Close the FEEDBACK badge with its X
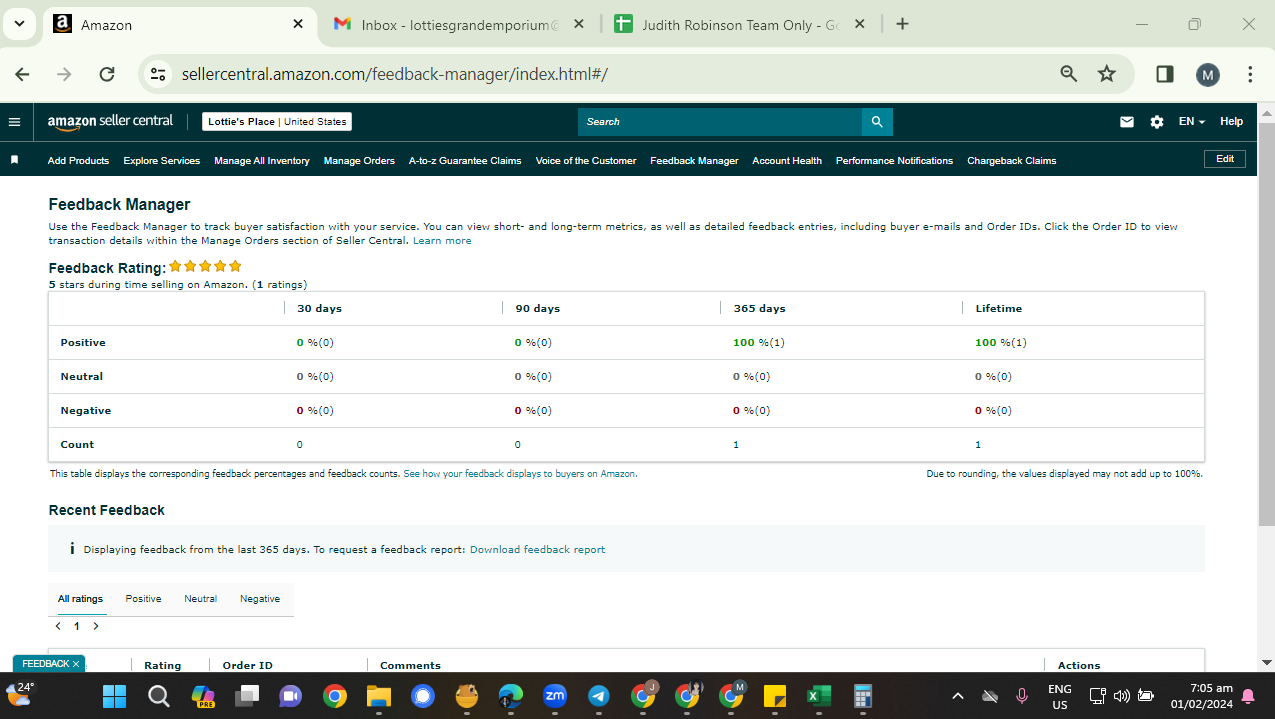The image size is (1275, 719). [76, 664]
